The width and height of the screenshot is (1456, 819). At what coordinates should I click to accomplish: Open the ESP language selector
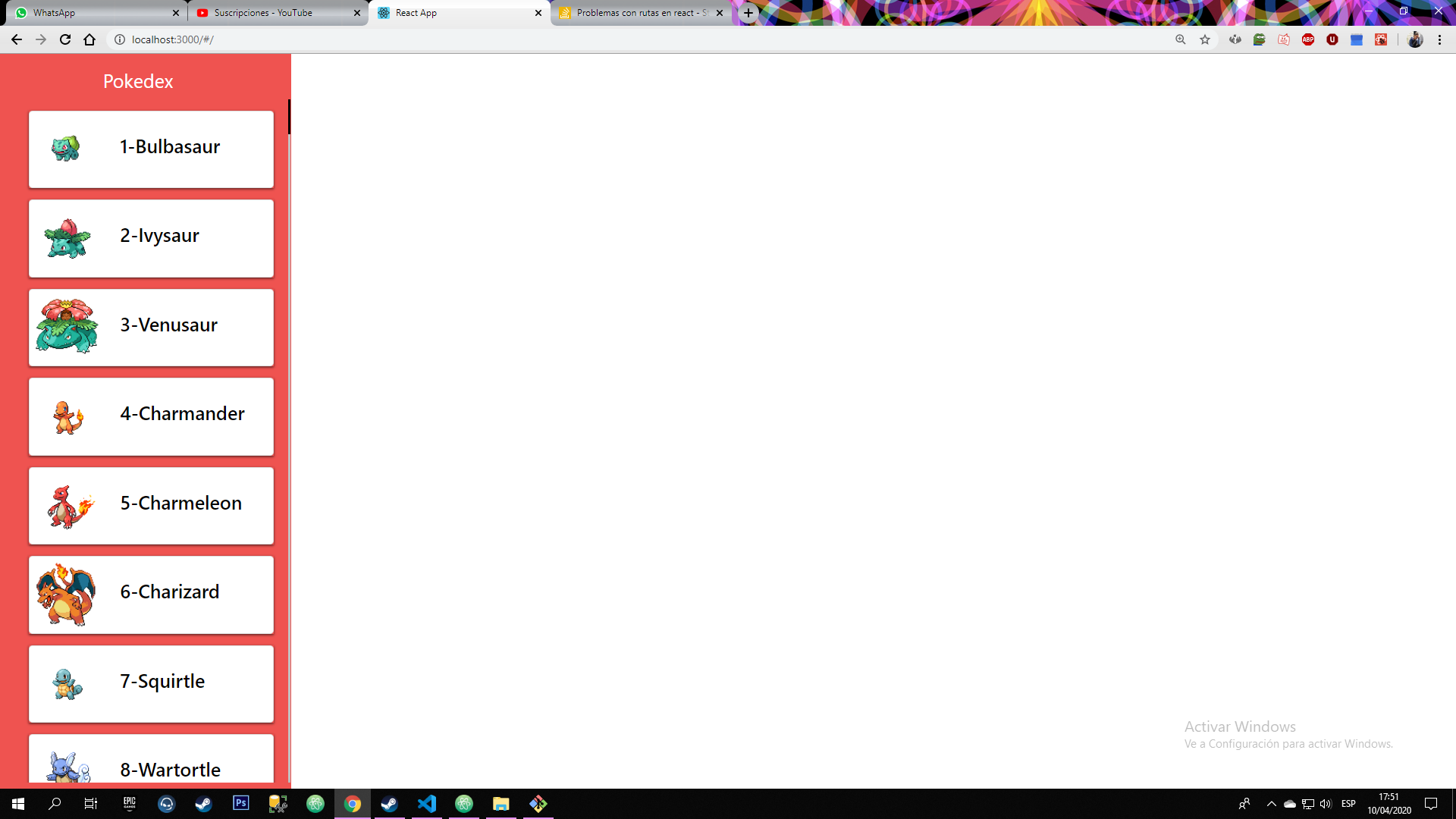click(1348, 804)
